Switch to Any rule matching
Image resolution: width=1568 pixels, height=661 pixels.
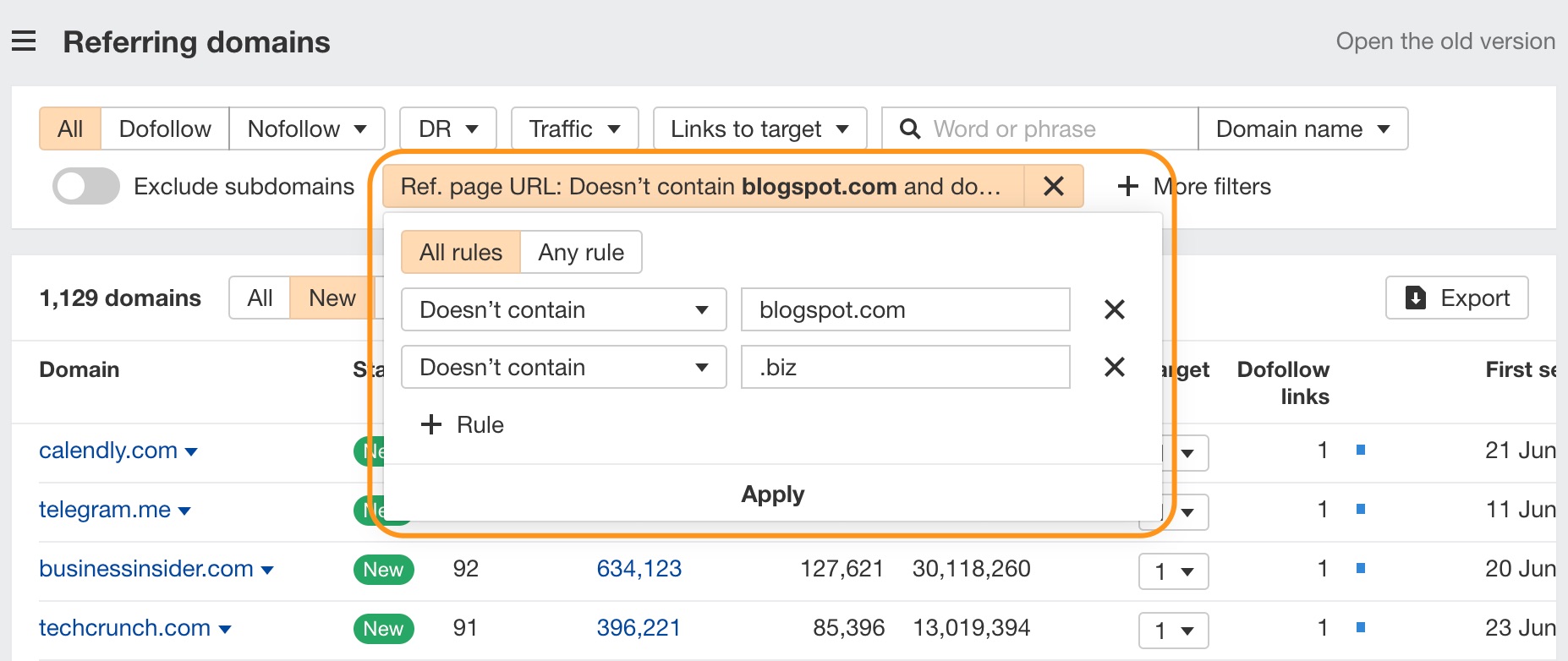tap(581, 252)
